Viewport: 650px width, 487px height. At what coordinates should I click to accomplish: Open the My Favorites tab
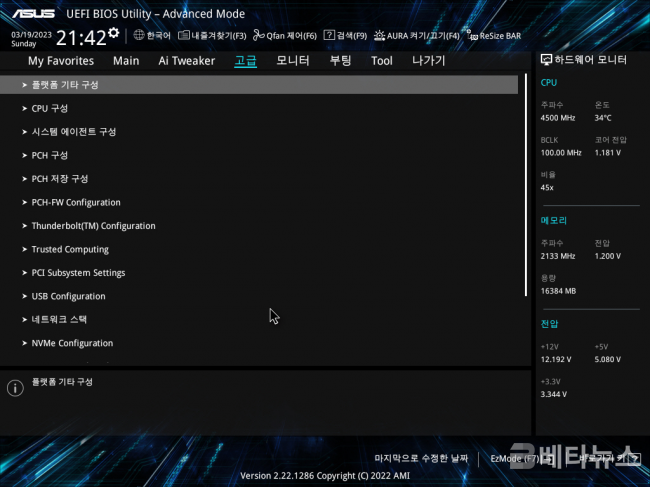pos(61,61)
